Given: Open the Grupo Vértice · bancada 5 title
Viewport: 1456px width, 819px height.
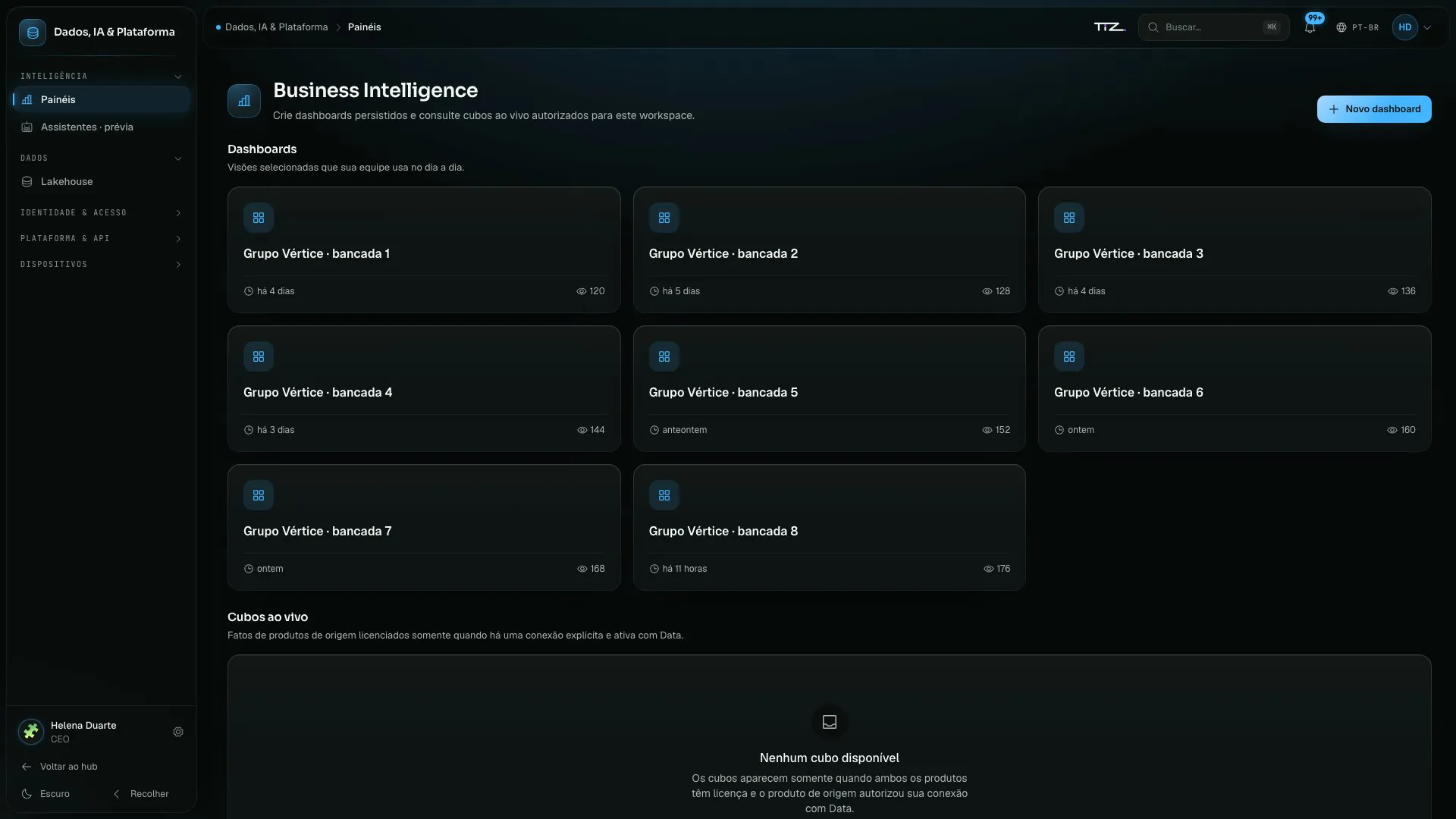Looking at the screenshot, I should (x=723, y=393).
